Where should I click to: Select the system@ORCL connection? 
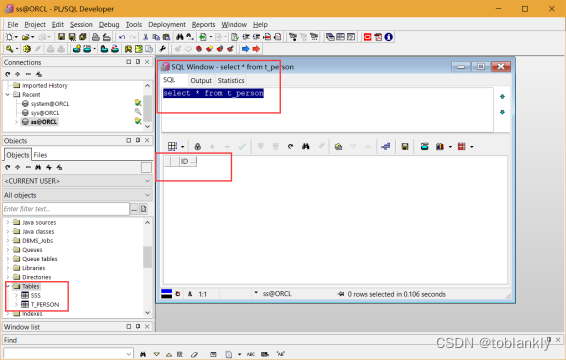click(x=50, y=104)
